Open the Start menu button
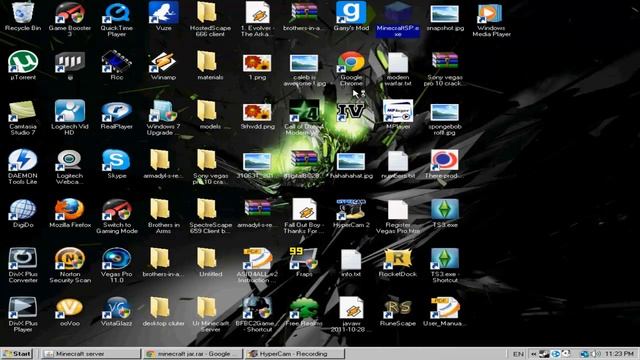The width and height of the screenshot is (640, 360). pyautogui.click(x=17, y=354)
